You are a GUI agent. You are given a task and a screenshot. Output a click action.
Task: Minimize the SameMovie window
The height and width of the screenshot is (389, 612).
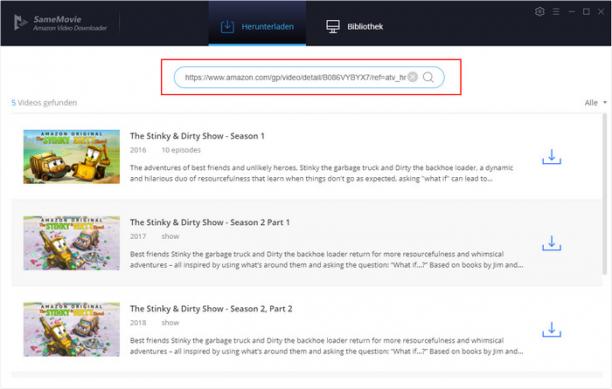point(572,12)
